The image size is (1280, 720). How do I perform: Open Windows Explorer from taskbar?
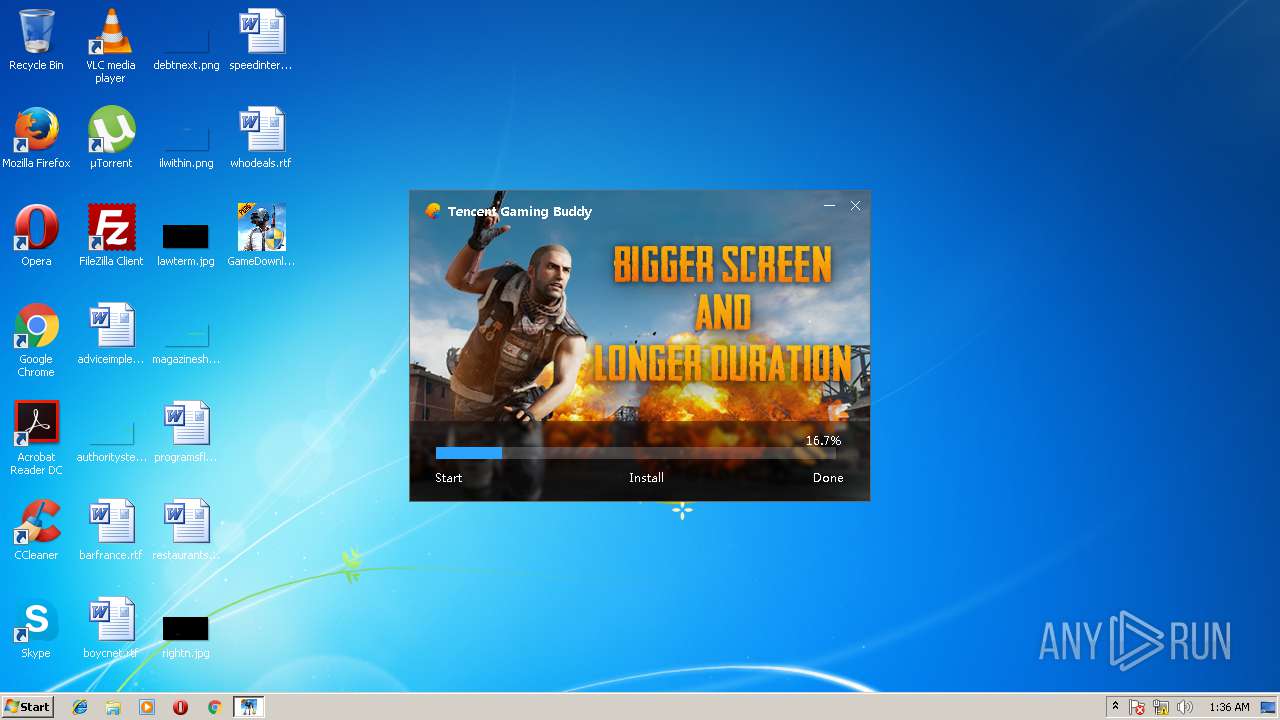click(x=113, y=707)
